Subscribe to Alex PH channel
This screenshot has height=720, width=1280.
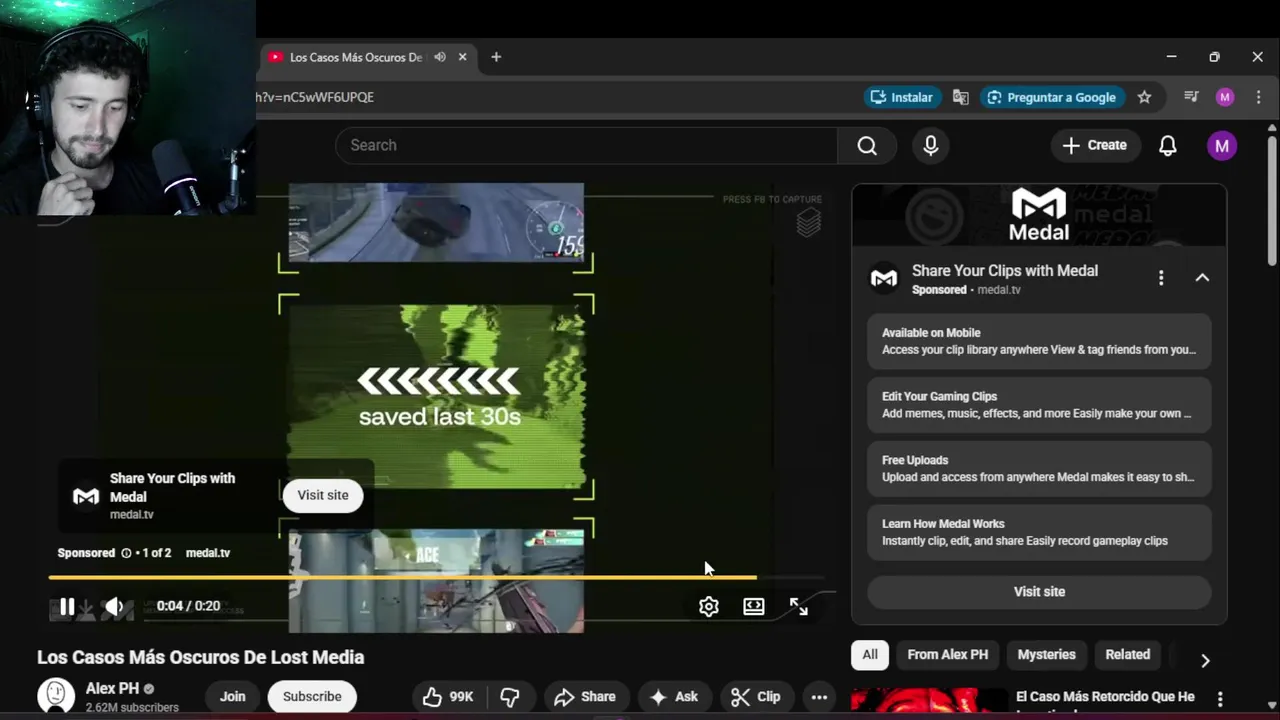(312, 697)
